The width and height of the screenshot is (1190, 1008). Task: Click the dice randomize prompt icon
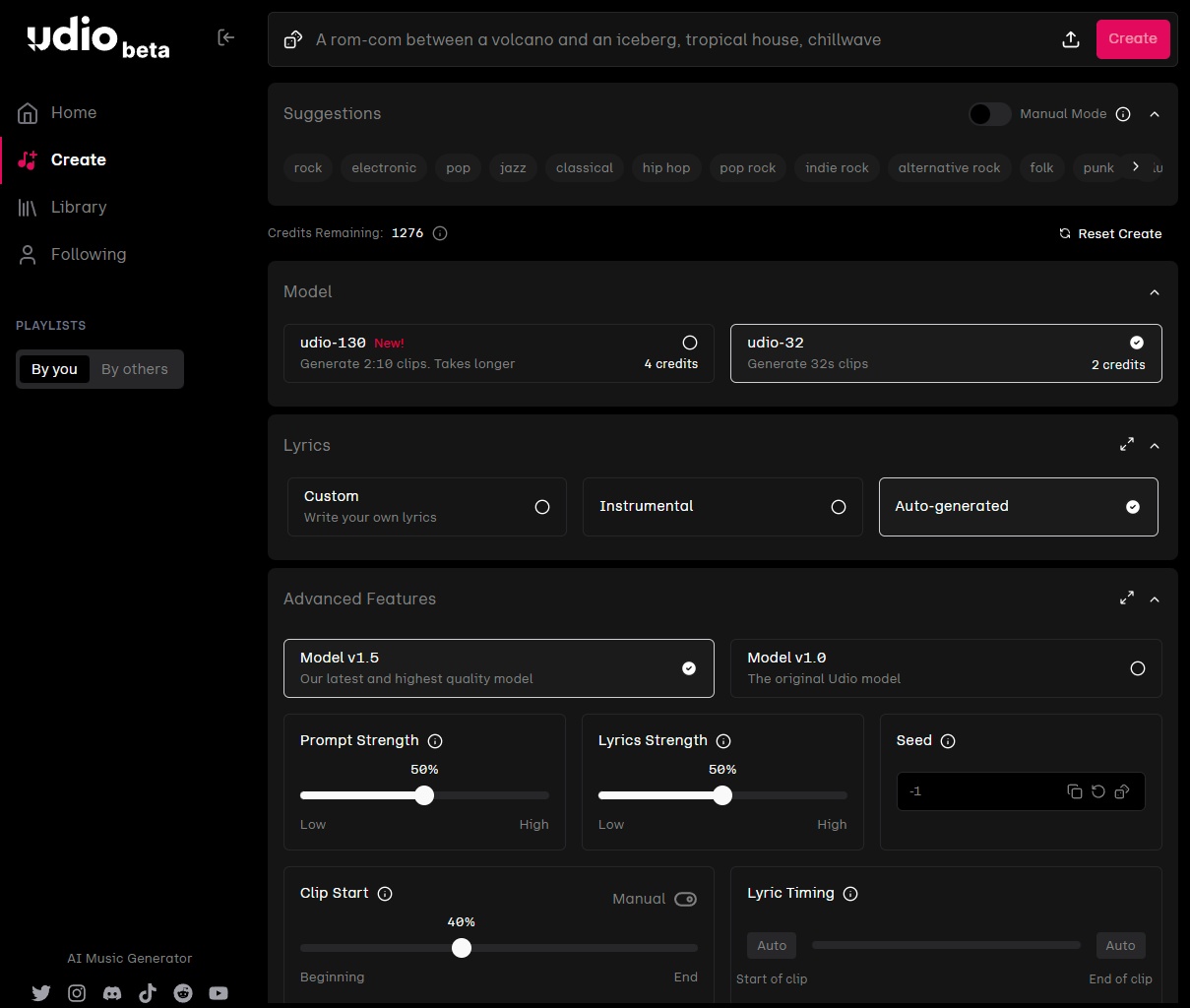(x=292, y=39)
